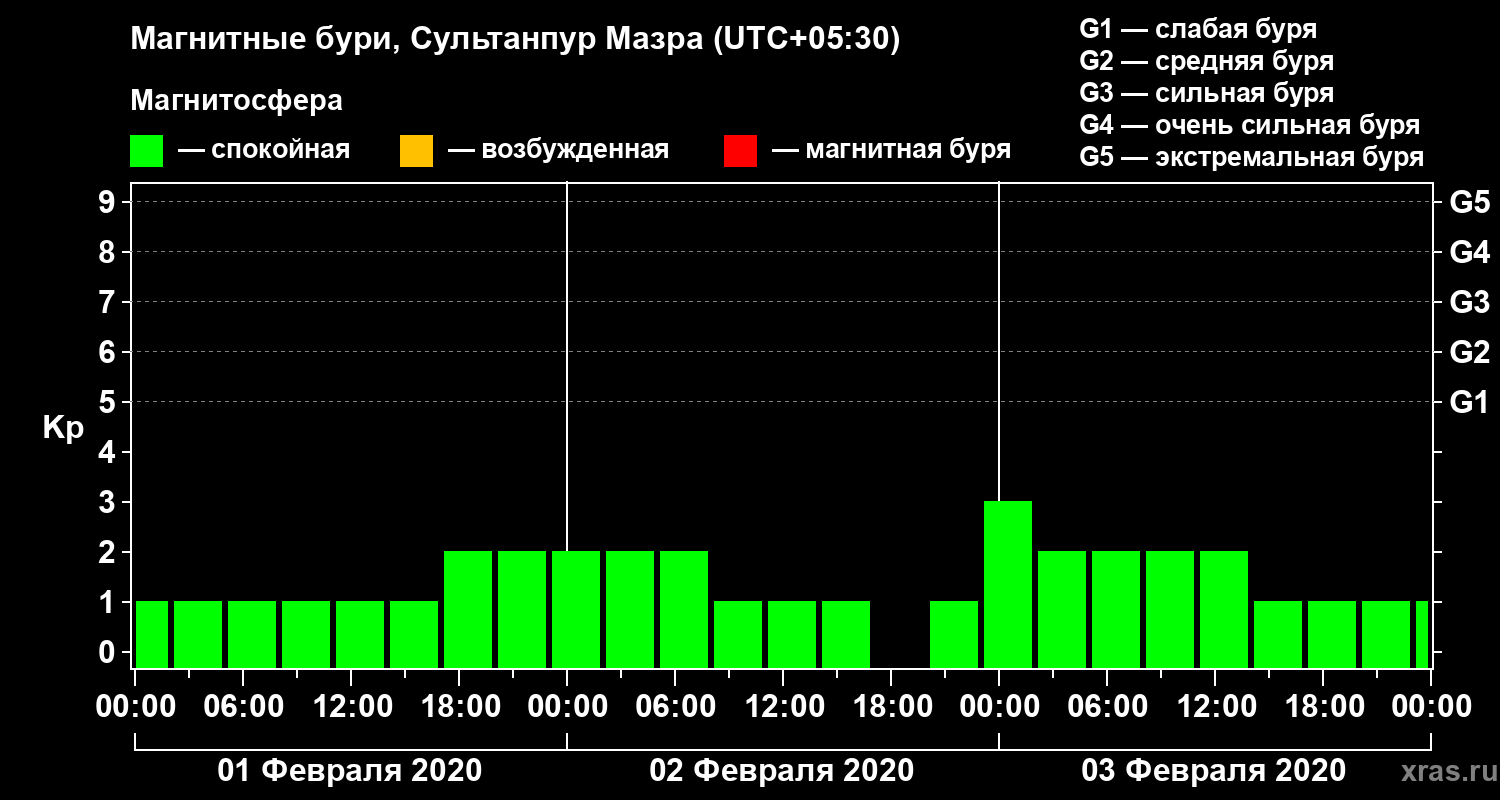Click the tallest green bar reaching Kp 3
This screenshot has height=800, width=1500.
1008,585
